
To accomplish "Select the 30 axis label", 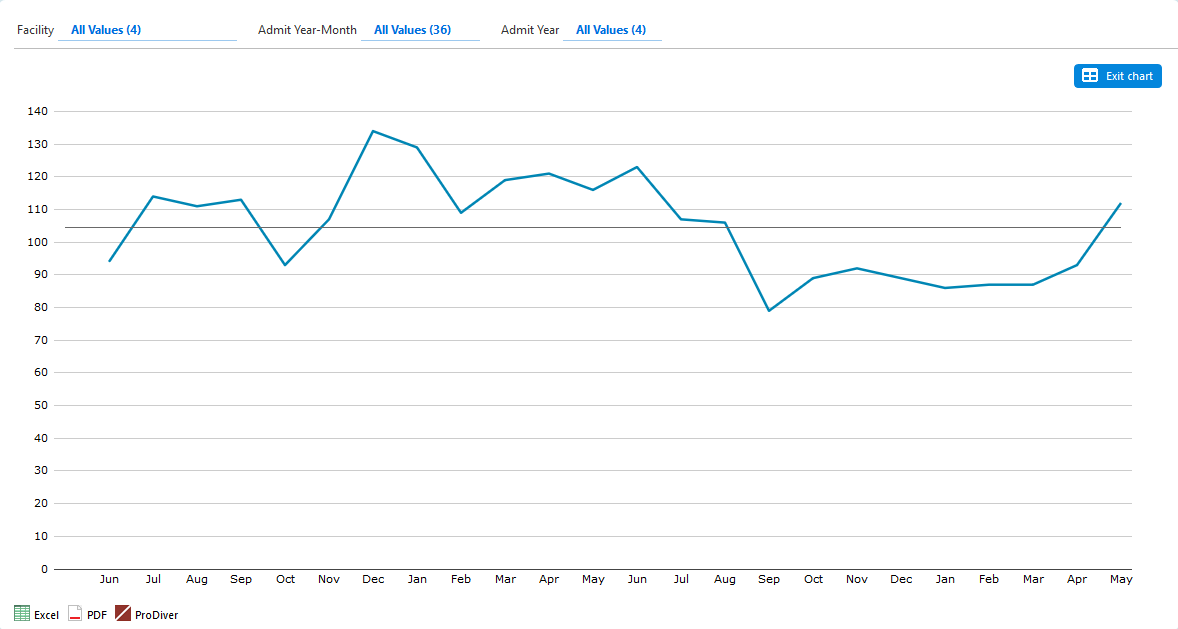I will (41, 470).
